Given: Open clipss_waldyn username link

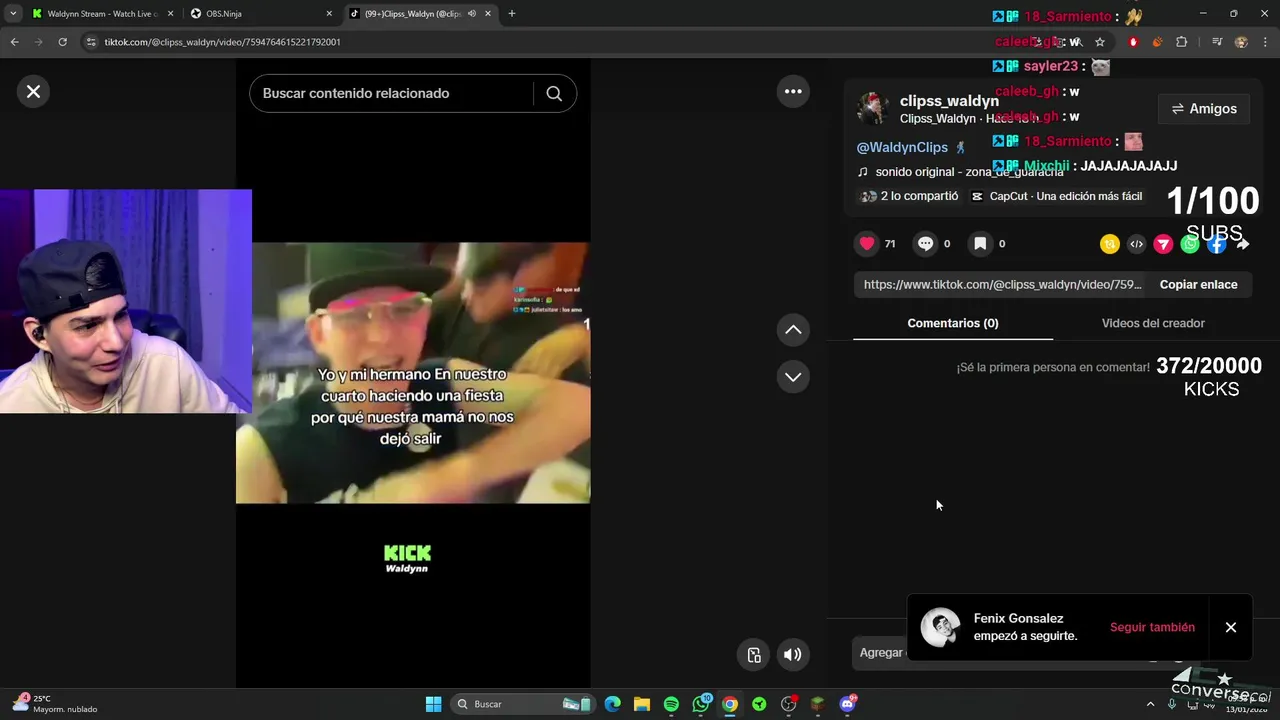Looking at the screenshot, I should tap(949, 101).
